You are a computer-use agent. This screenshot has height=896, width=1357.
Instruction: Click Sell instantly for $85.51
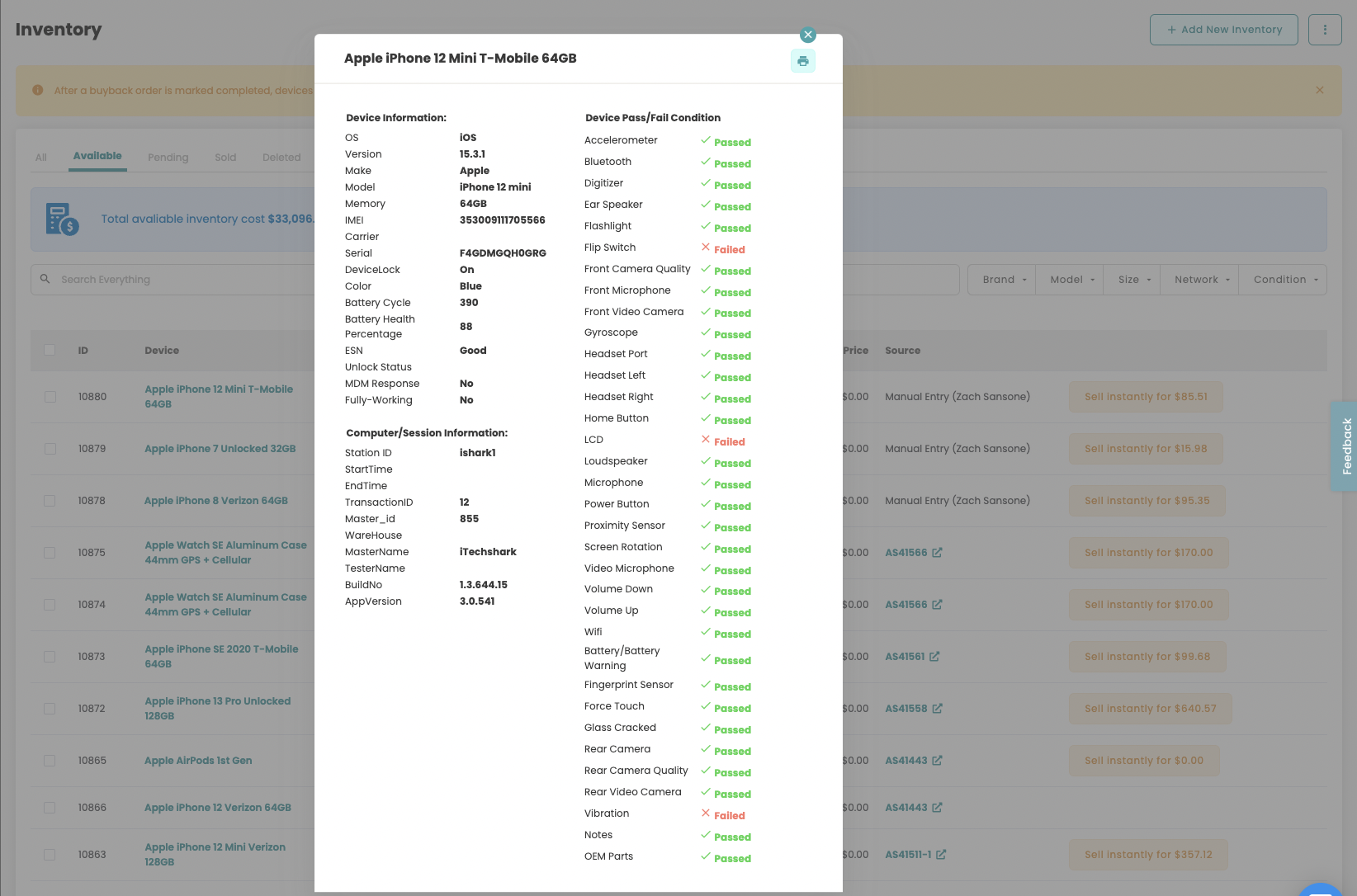(x=1146, y=397)
